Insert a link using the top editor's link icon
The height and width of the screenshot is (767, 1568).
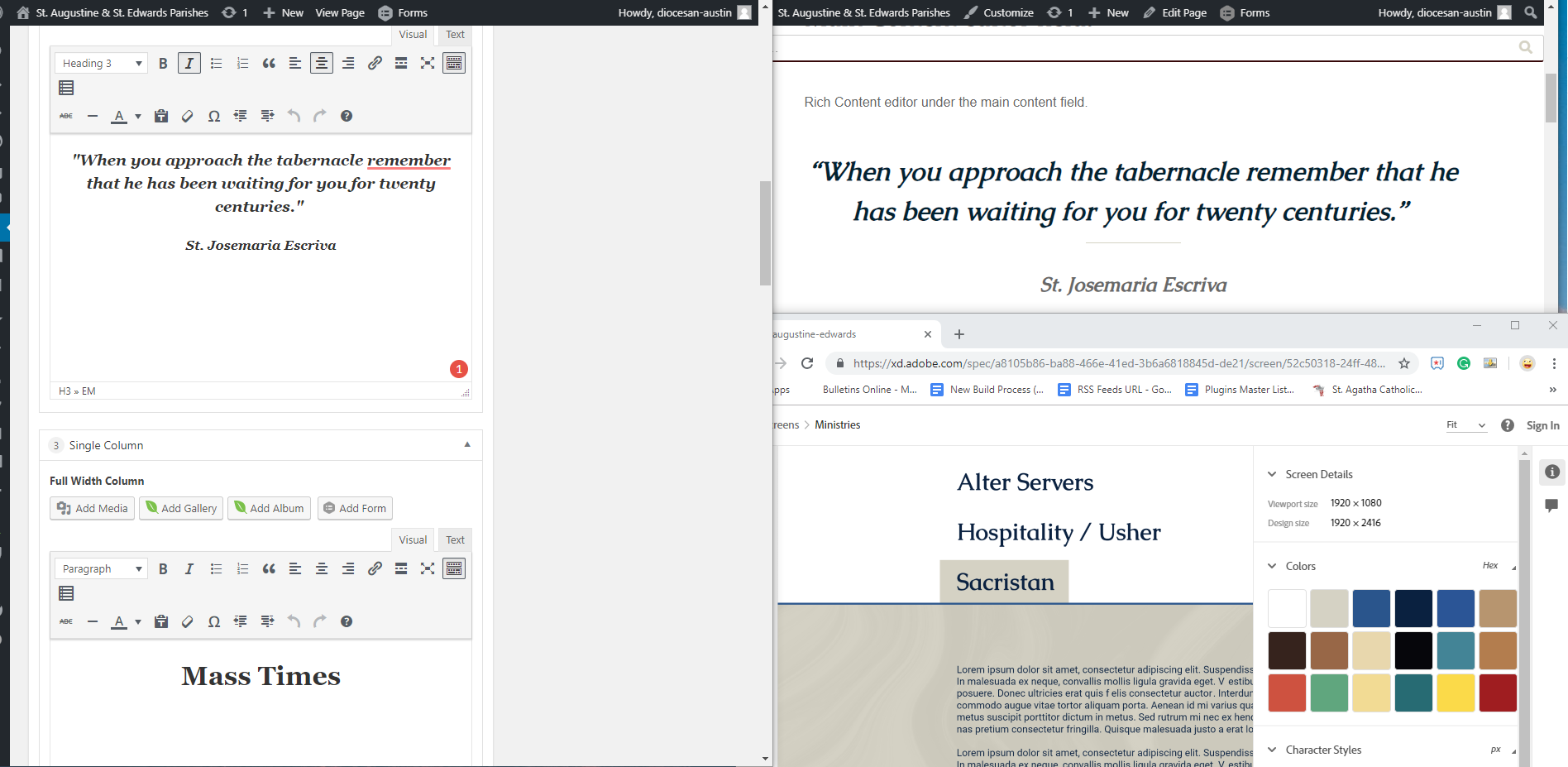(375, 64)
